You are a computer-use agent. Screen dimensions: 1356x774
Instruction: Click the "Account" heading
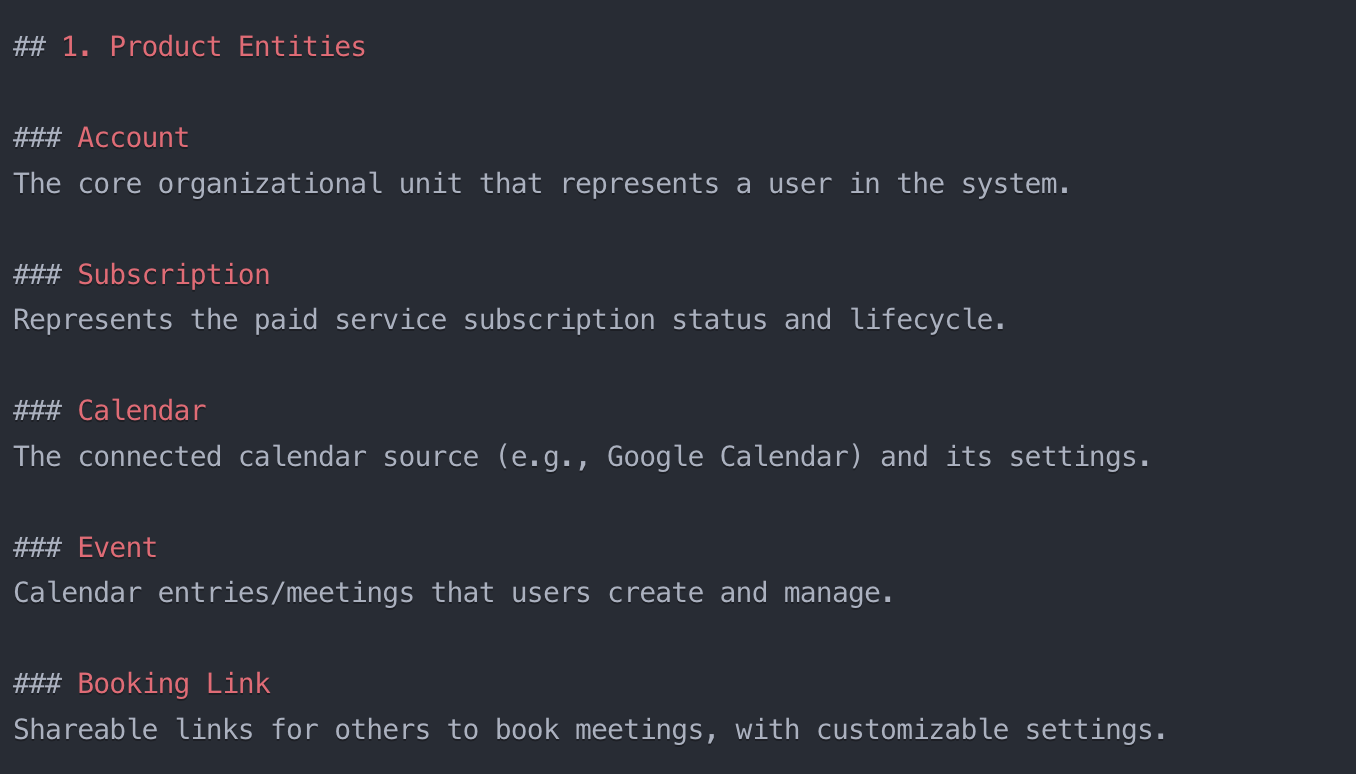(x=133, y=138)
